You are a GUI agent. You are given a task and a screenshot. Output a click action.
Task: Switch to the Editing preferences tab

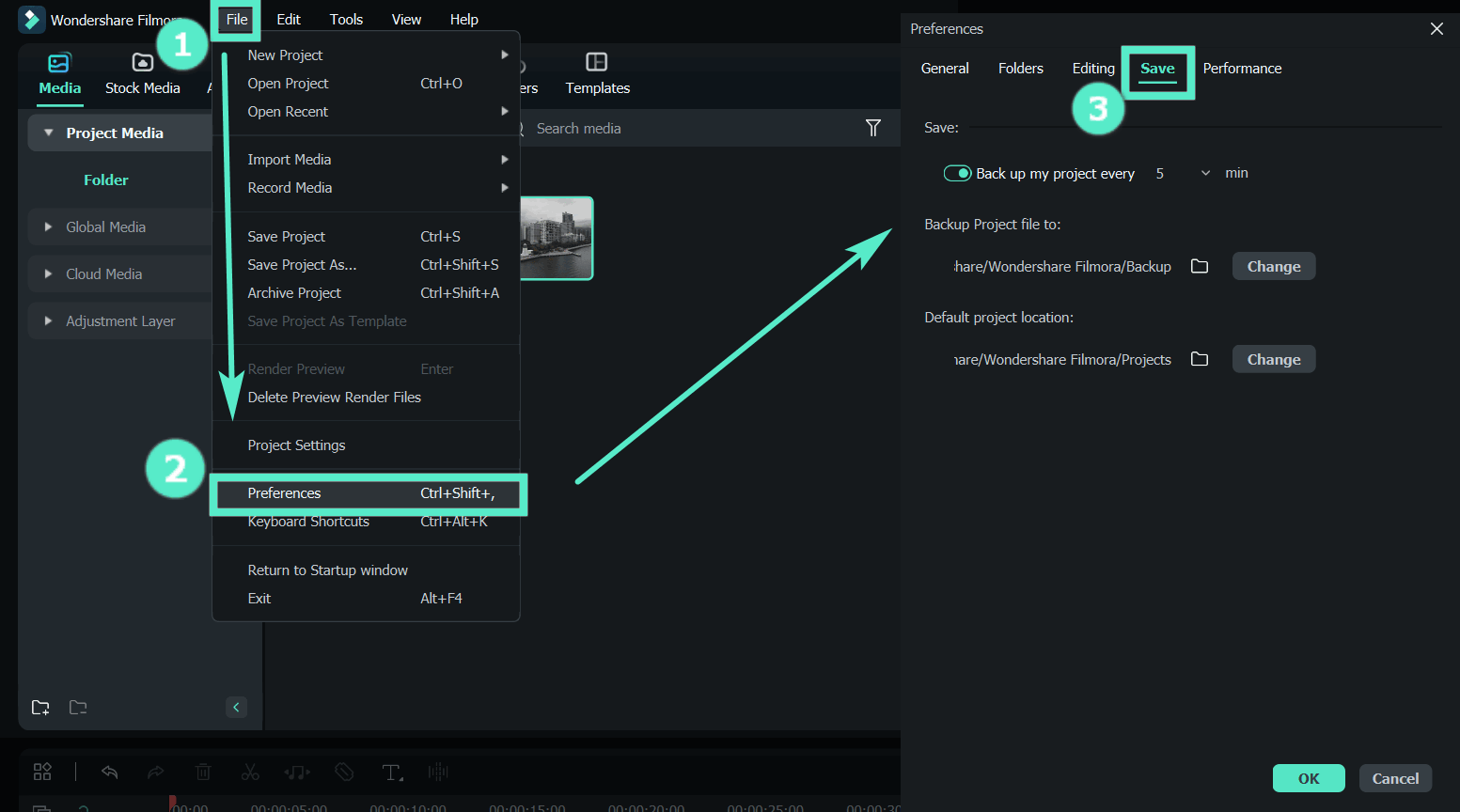click(x=1093, y=69)
